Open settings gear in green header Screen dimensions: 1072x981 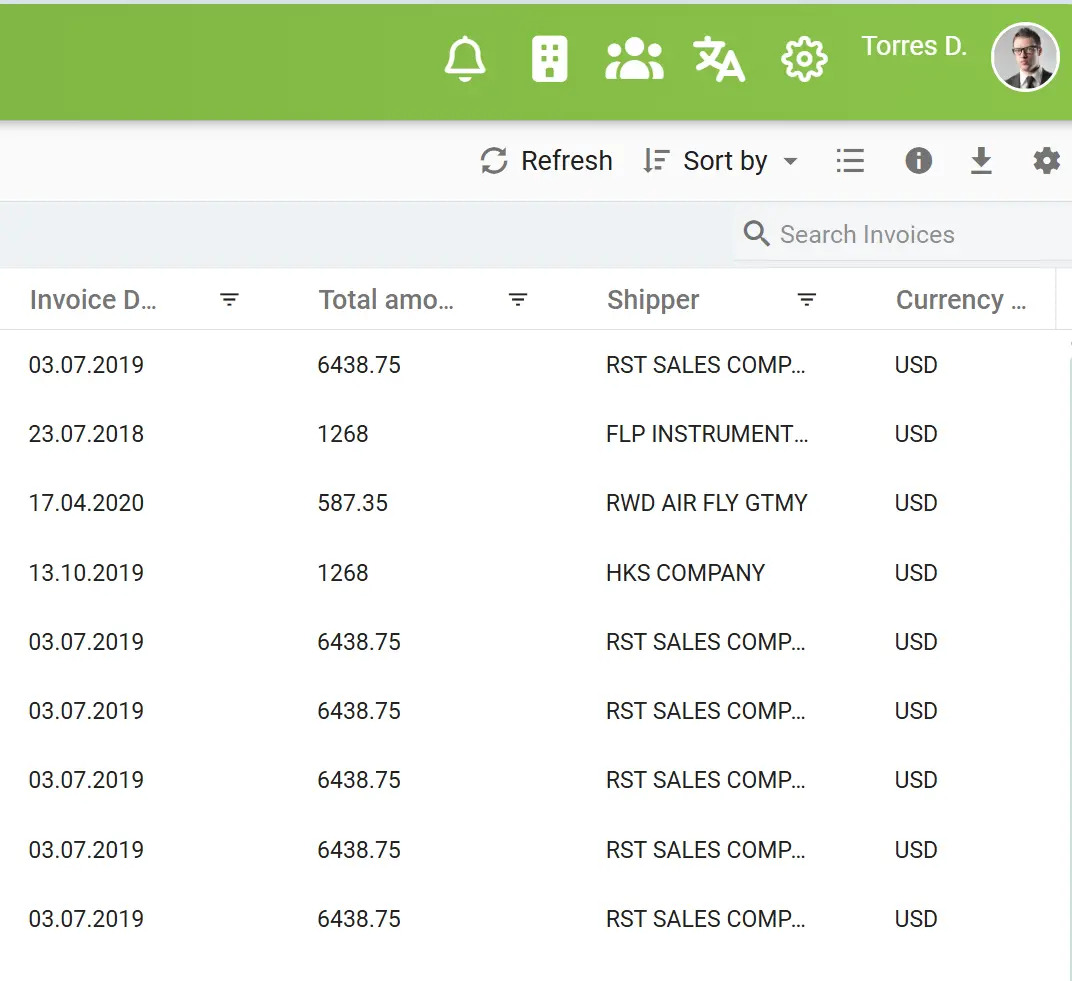[x=804, y=60]
